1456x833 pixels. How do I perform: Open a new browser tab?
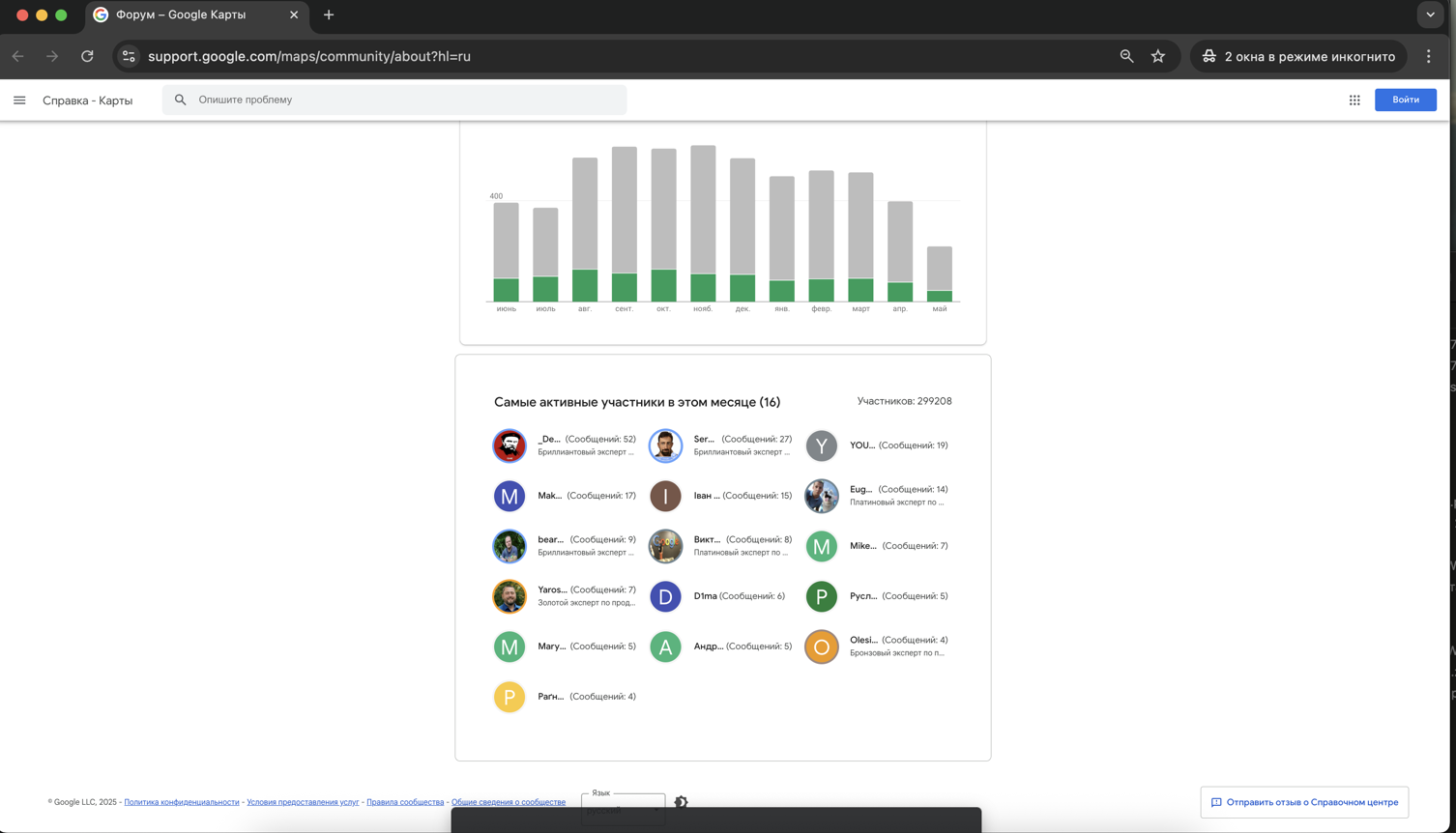tap(329, 14)
